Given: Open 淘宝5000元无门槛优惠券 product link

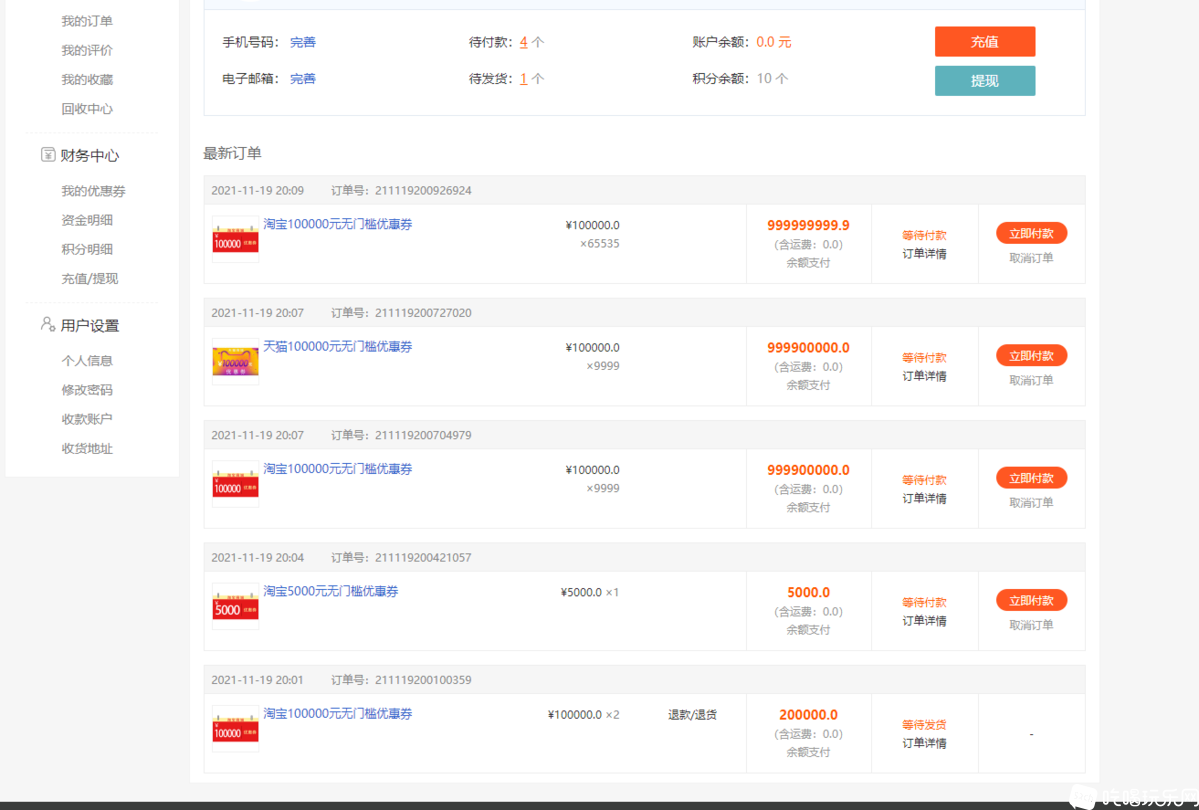Looking at the screenshot, I should click(x=330, y=591).
